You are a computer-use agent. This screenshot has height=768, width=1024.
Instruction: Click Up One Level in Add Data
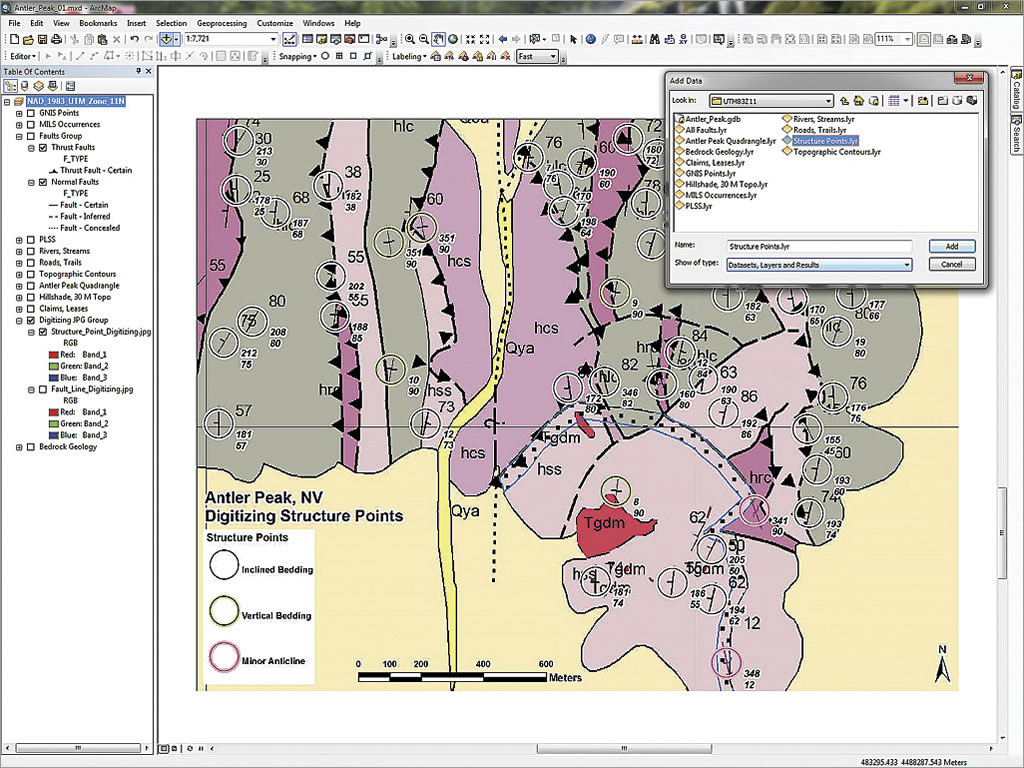(x=845, y=101)
